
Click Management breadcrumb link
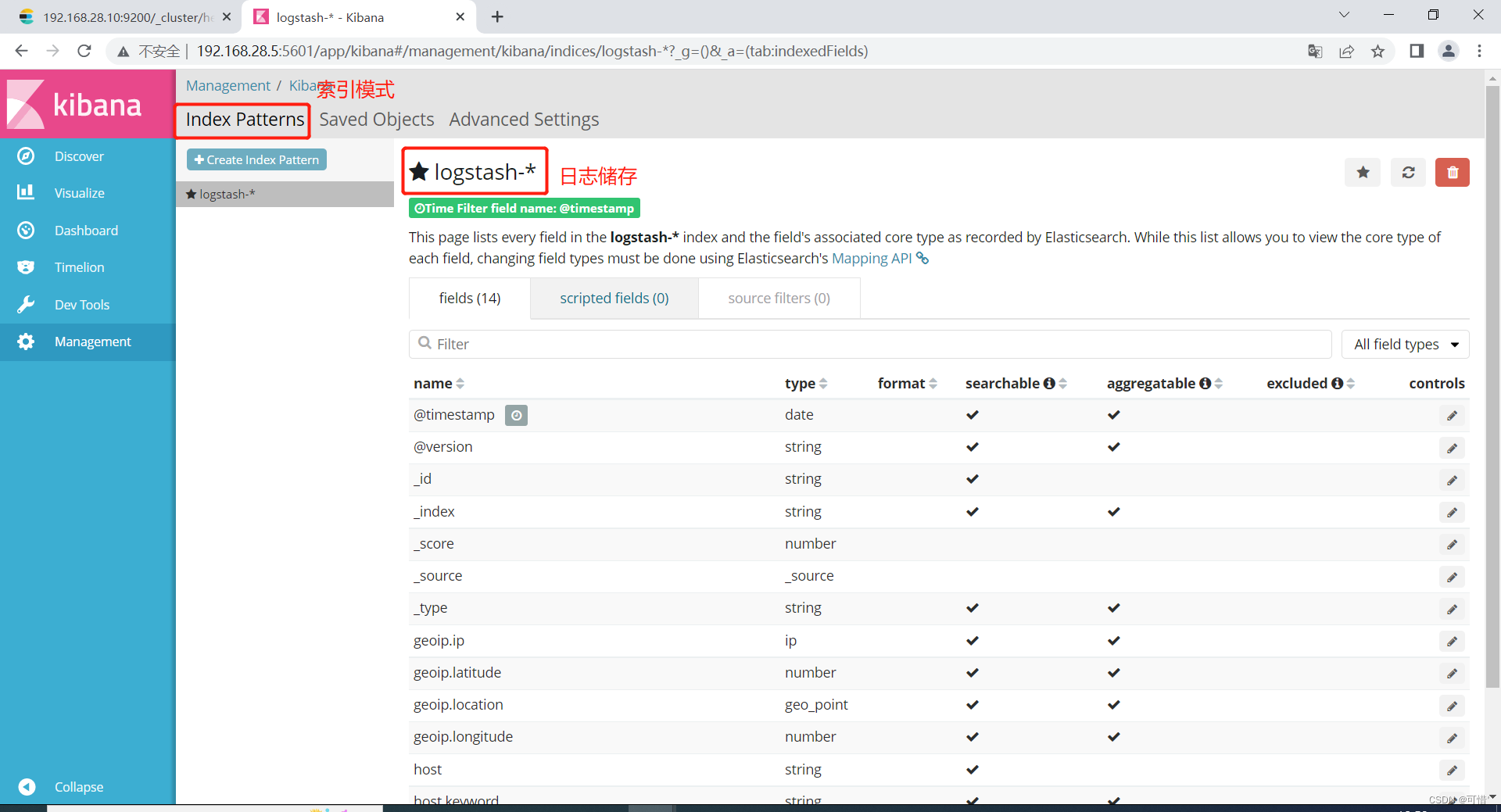pyautogui.click(x=227, y=86)
